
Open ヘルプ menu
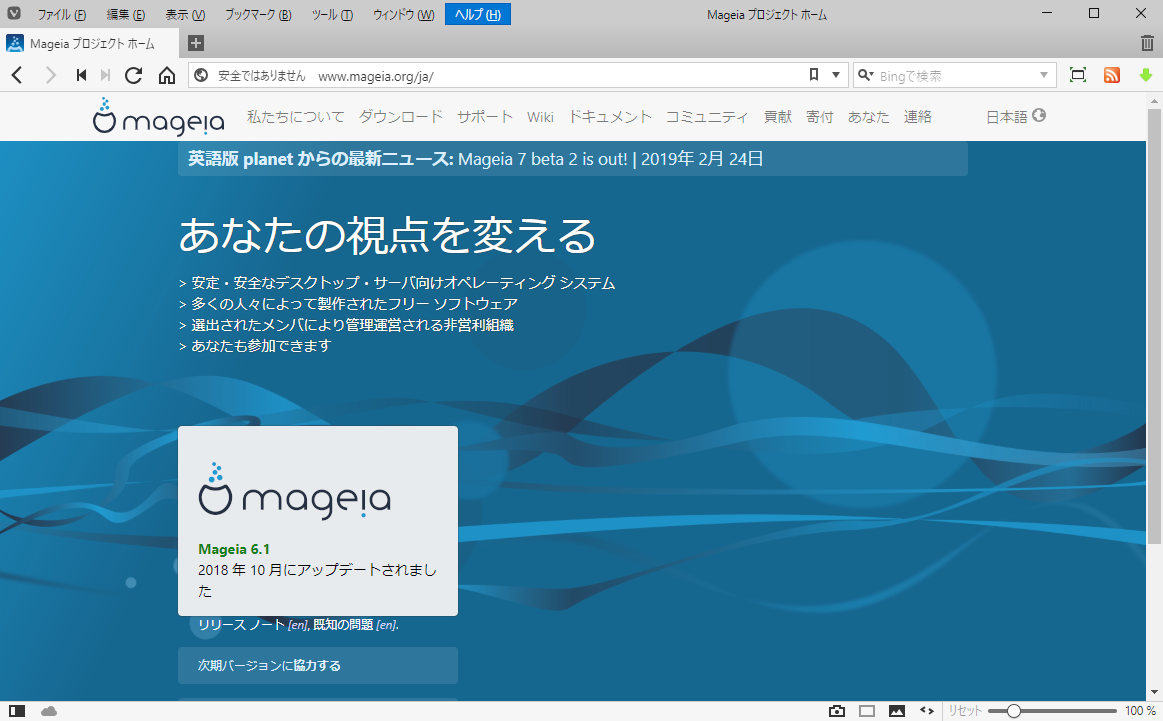coord(478,14)
